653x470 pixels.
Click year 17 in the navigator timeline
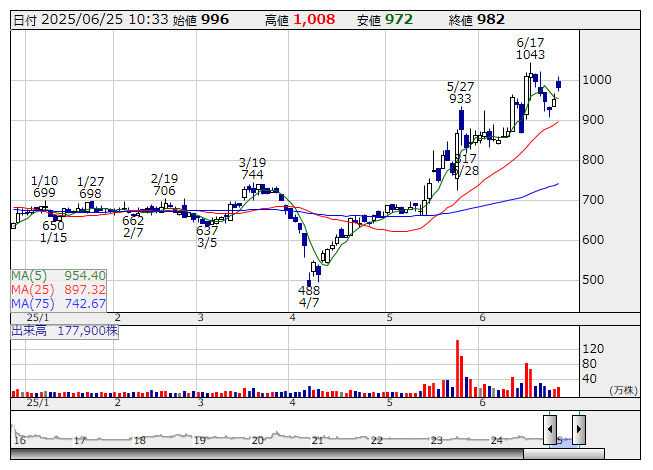click(80, 440)
